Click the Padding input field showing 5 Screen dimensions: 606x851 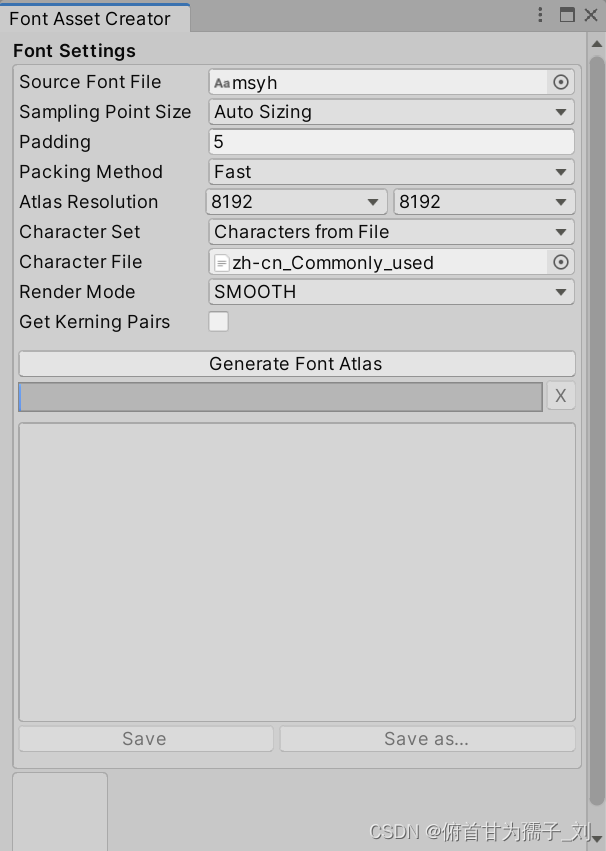(390, 141)
